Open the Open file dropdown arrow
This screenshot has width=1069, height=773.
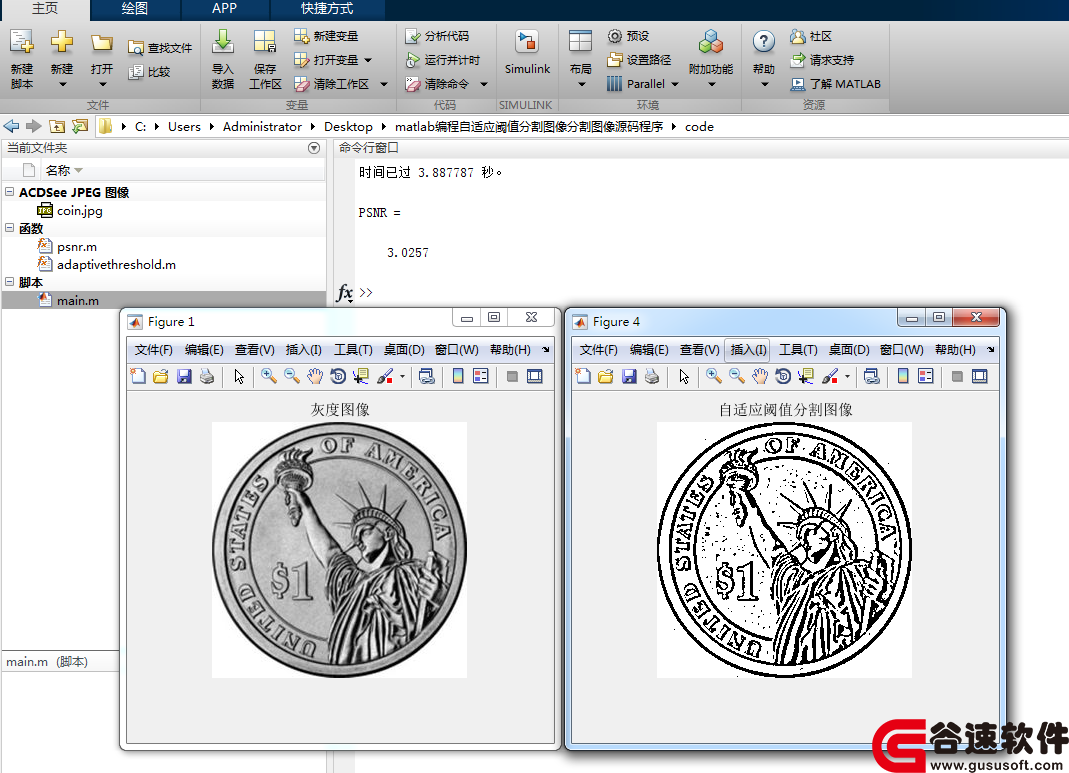[x=102, y=85]
